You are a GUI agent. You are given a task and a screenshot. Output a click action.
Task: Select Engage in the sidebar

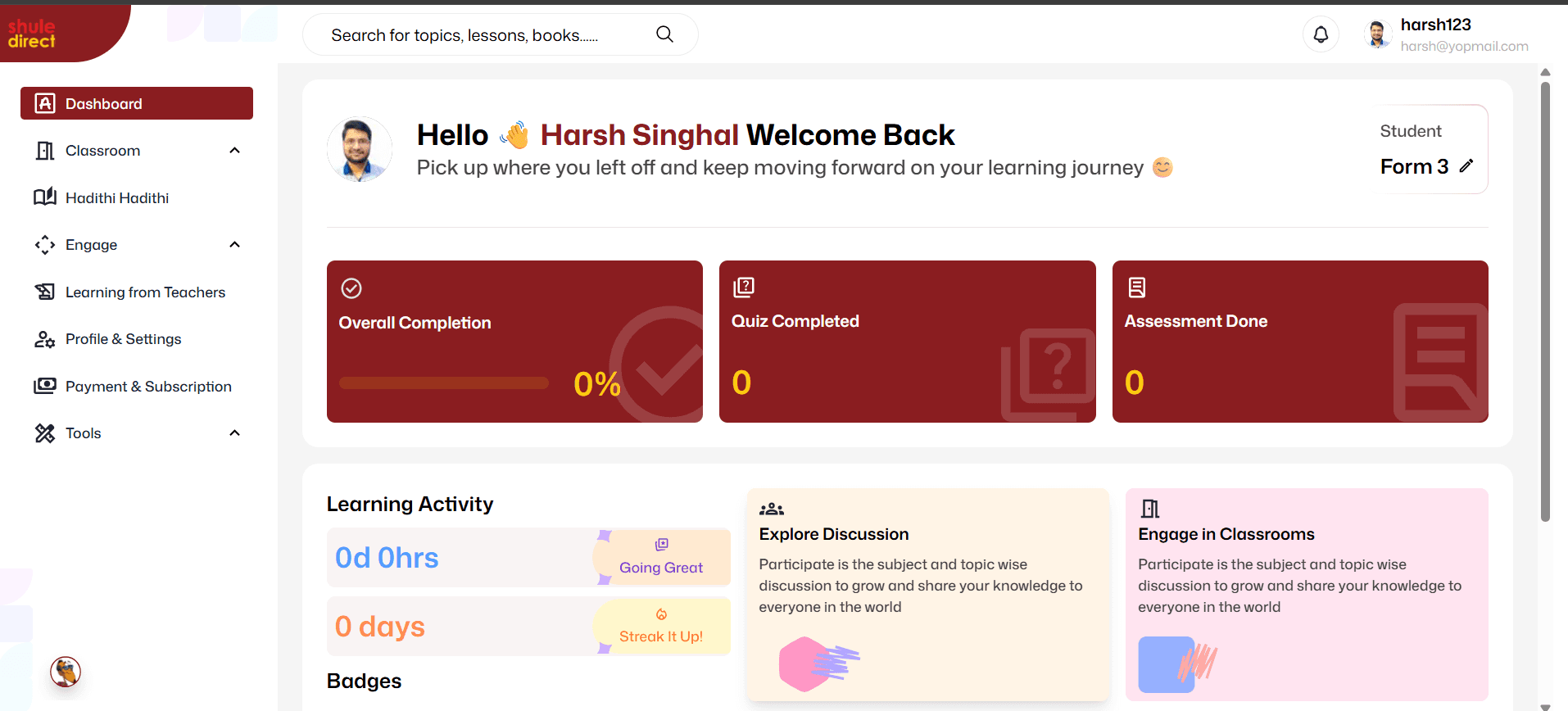pos(137,245)
